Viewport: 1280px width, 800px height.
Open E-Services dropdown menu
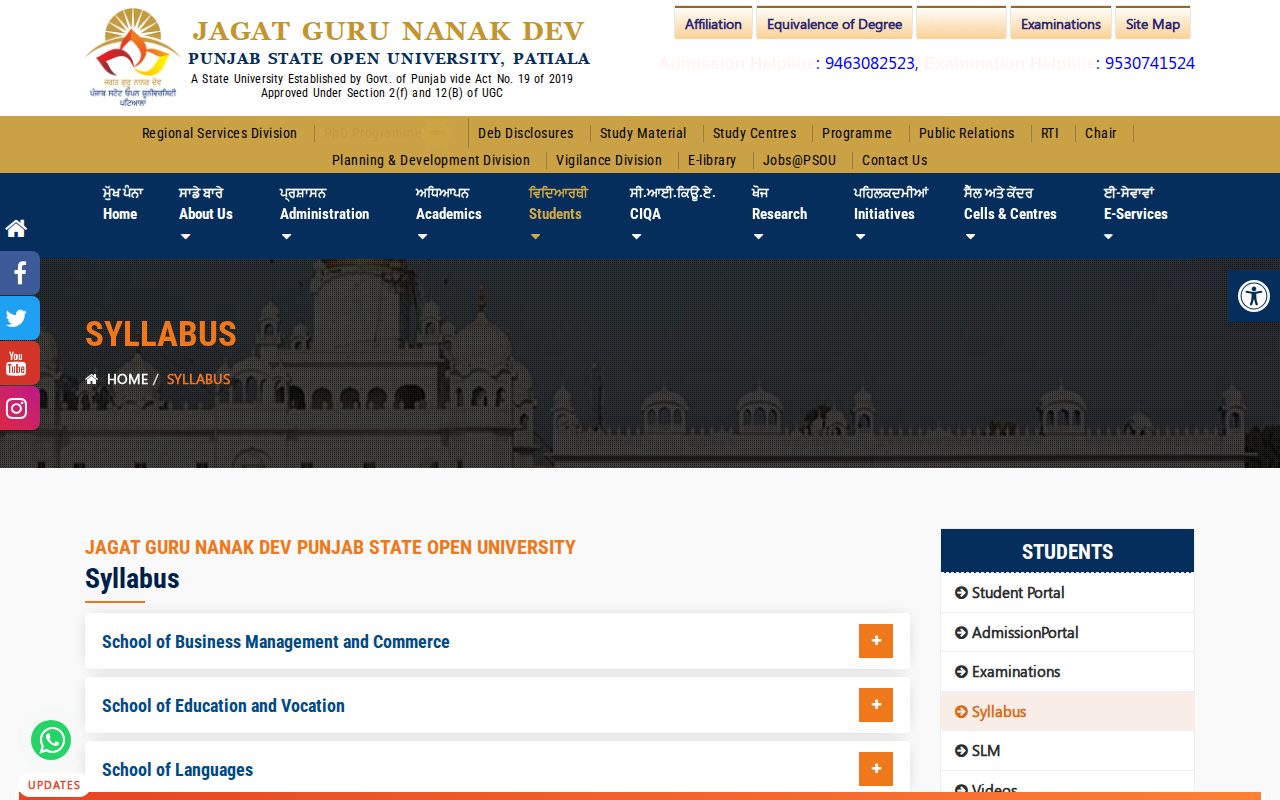click(1136, 214)
